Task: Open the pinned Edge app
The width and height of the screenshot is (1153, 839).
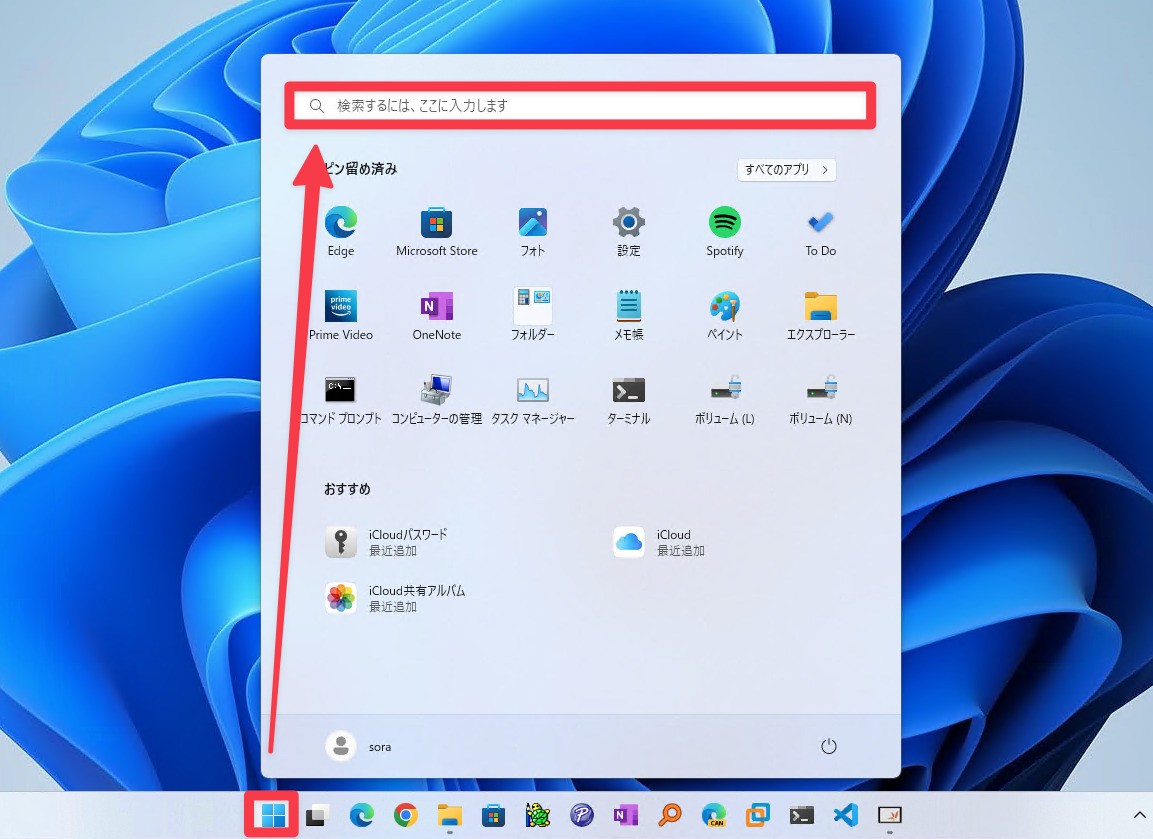Action: pyautogui.click(x=340, y=231)
